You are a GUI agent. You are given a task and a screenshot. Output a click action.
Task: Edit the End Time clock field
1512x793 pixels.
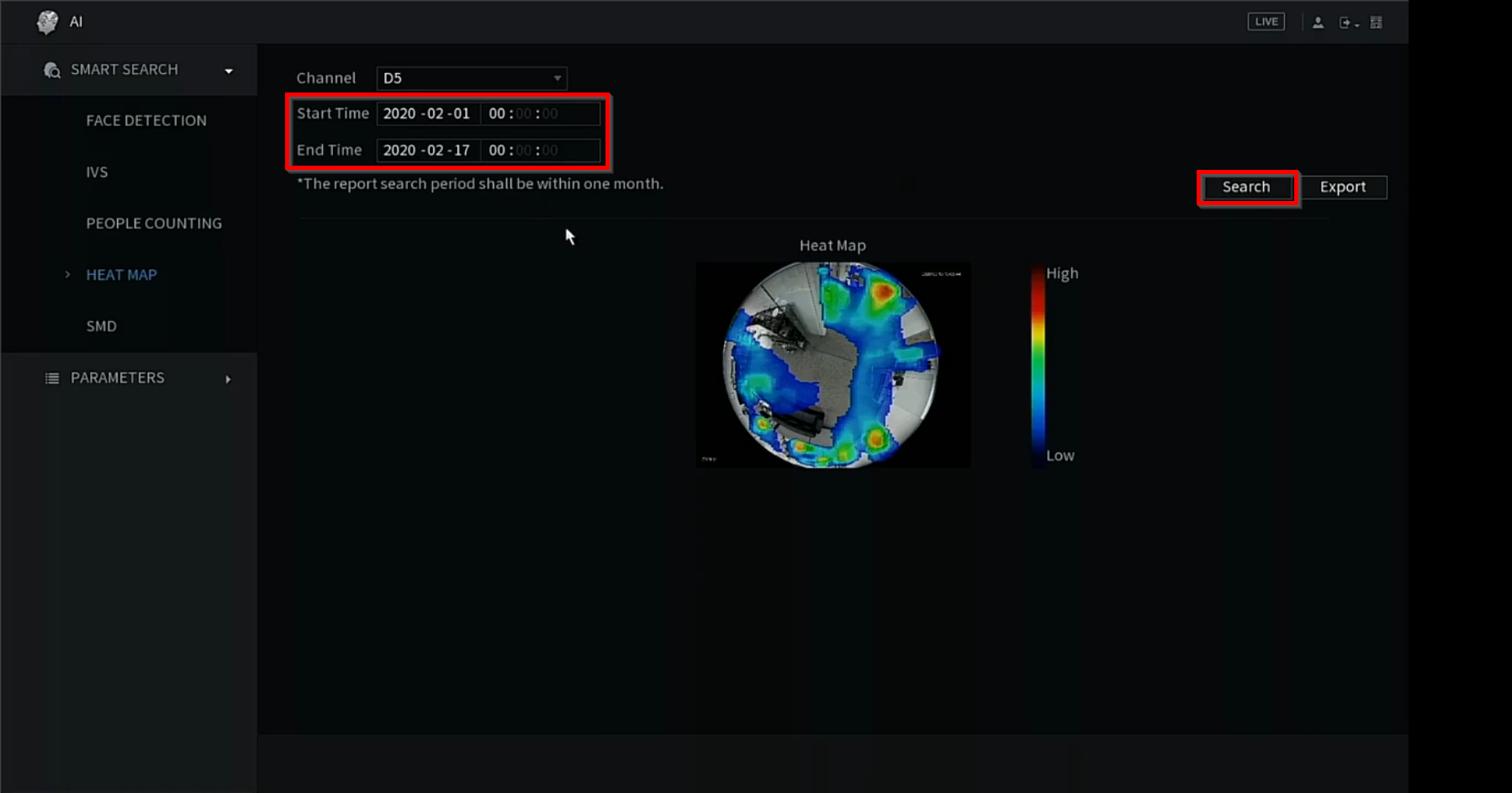pyautogui.click(x=540, y=151)
